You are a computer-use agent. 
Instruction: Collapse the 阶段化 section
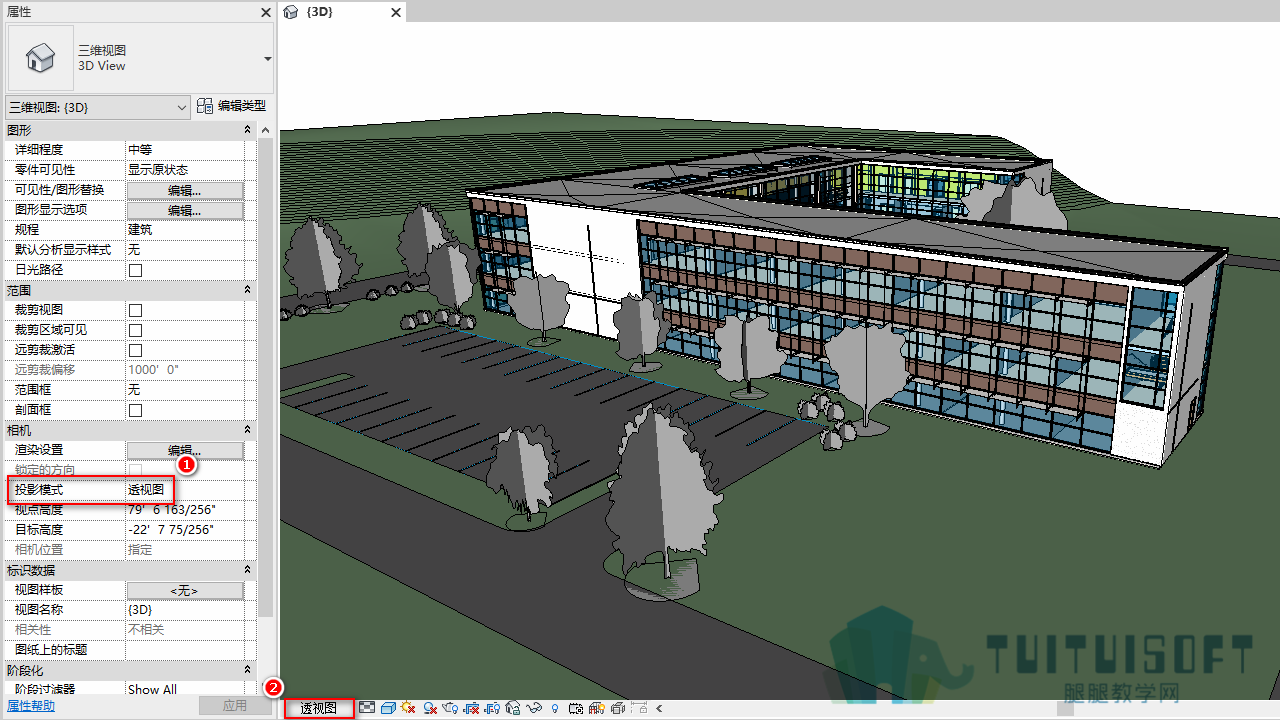click(248, 670)
